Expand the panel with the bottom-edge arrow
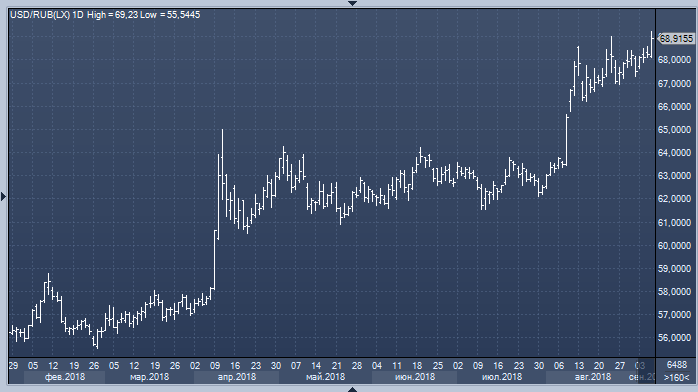Viewport: 698px width, 392px height. click(352, 389)
